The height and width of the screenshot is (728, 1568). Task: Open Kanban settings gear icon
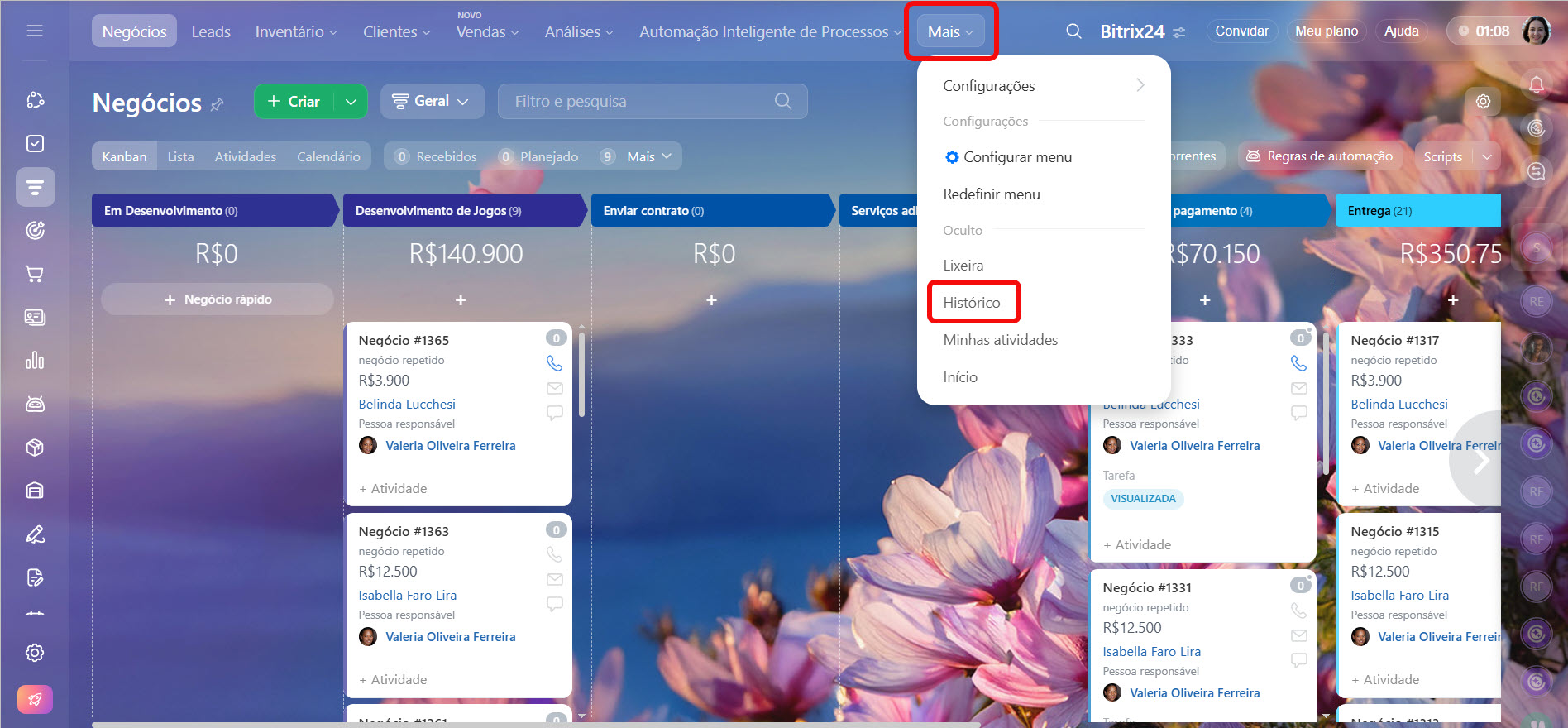click(1483, 101)
